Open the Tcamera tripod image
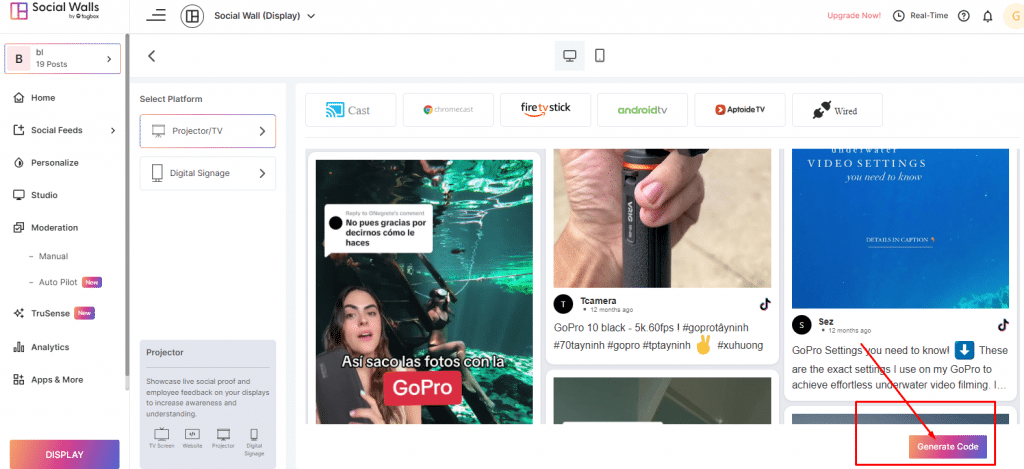 [662, 219]
